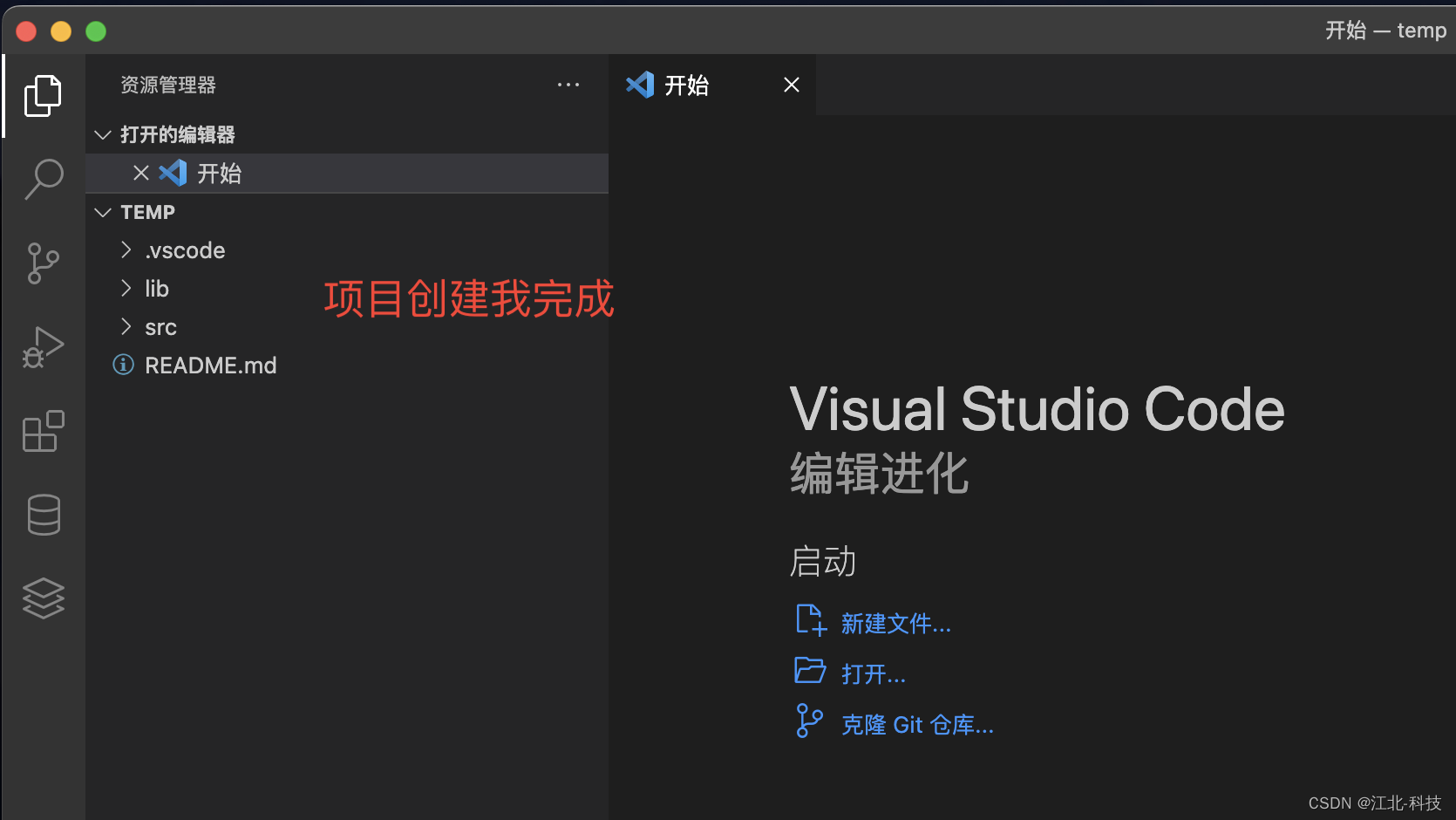Close the 开始 tab in editor area
This screenshot has width=1456, height=820.
pos(792,85)
